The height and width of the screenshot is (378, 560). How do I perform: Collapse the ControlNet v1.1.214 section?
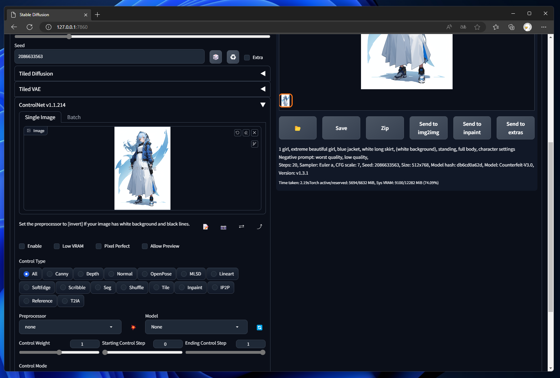click(142, 105)
